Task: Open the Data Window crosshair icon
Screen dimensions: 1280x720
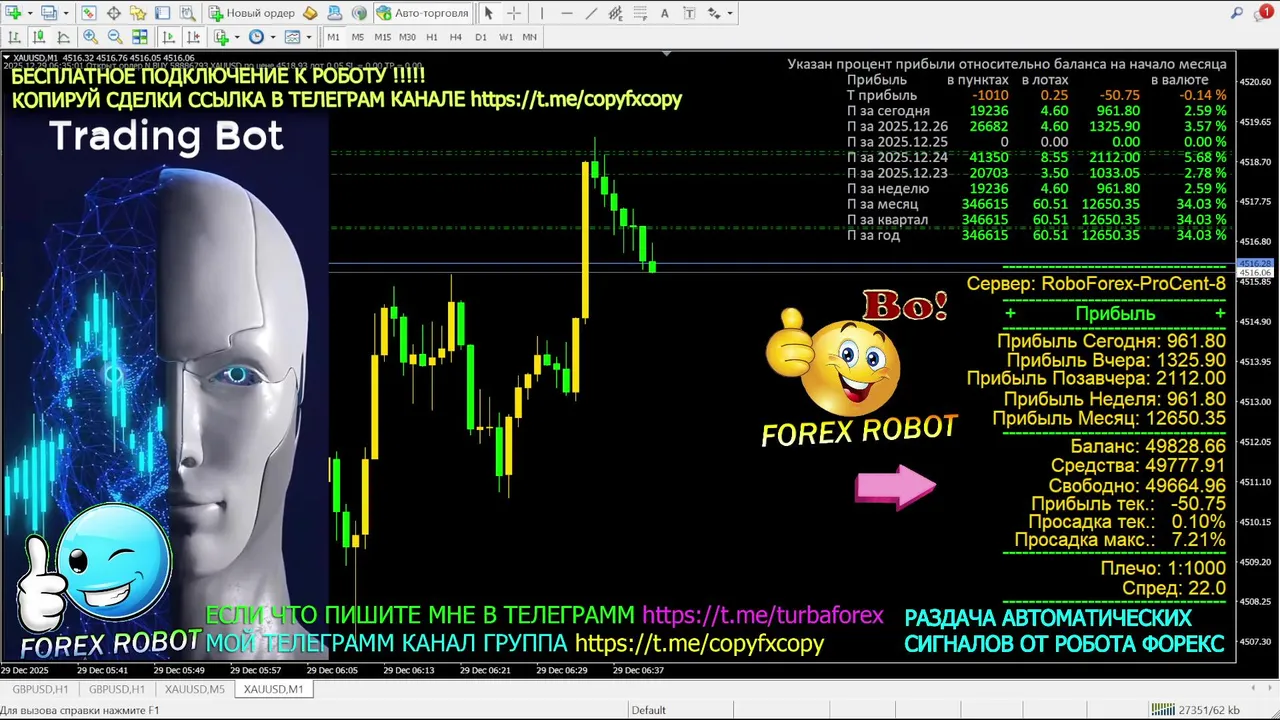Action: click(114, 13)
